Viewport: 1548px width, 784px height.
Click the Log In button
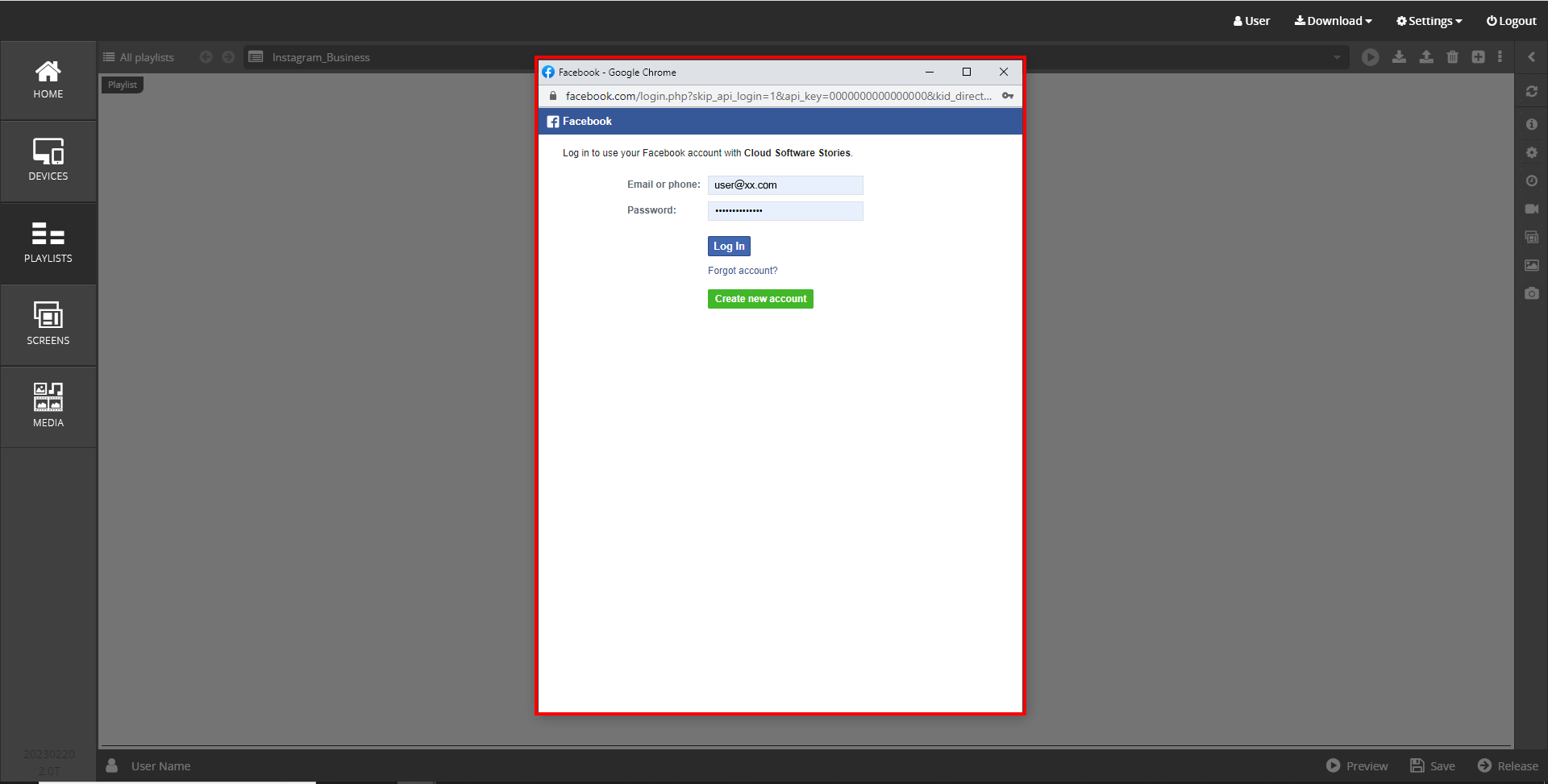[x=729, y=247]
